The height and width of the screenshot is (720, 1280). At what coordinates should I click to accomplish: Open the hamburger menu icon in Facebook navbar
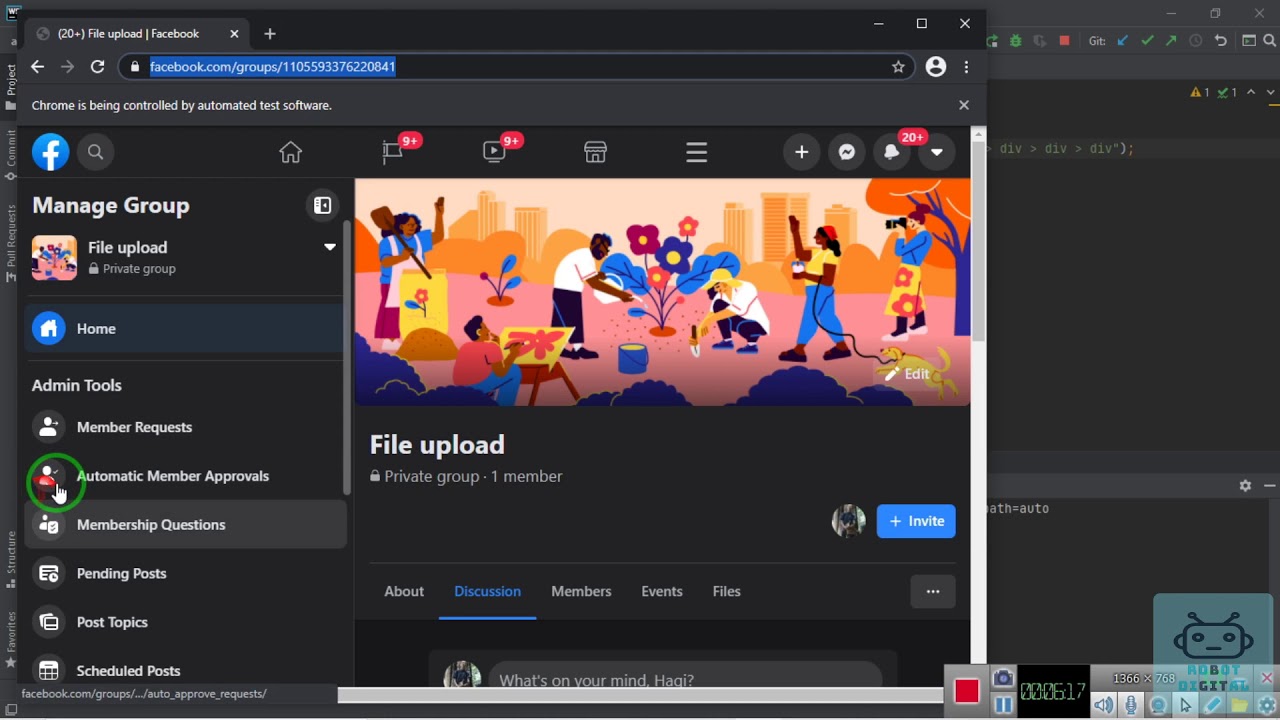point(697,152)
